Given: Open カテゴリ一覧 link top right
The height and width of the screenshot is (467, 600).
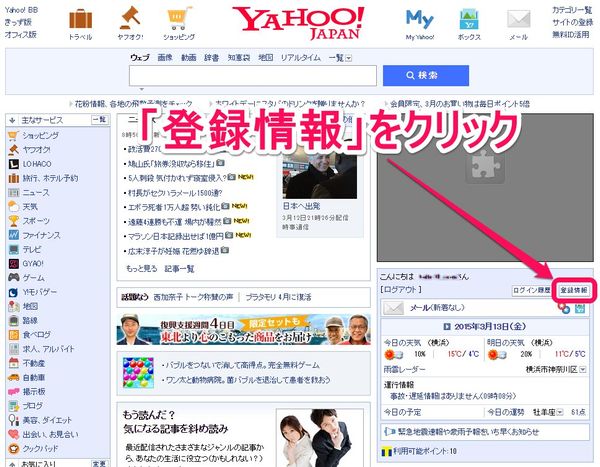Looking at the screenshot, I should (x=572, y=10).
